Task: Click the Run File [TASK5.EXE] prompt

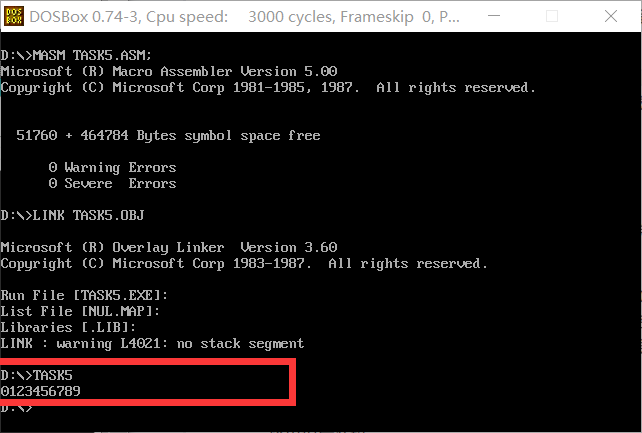Action: coord(84,295)
